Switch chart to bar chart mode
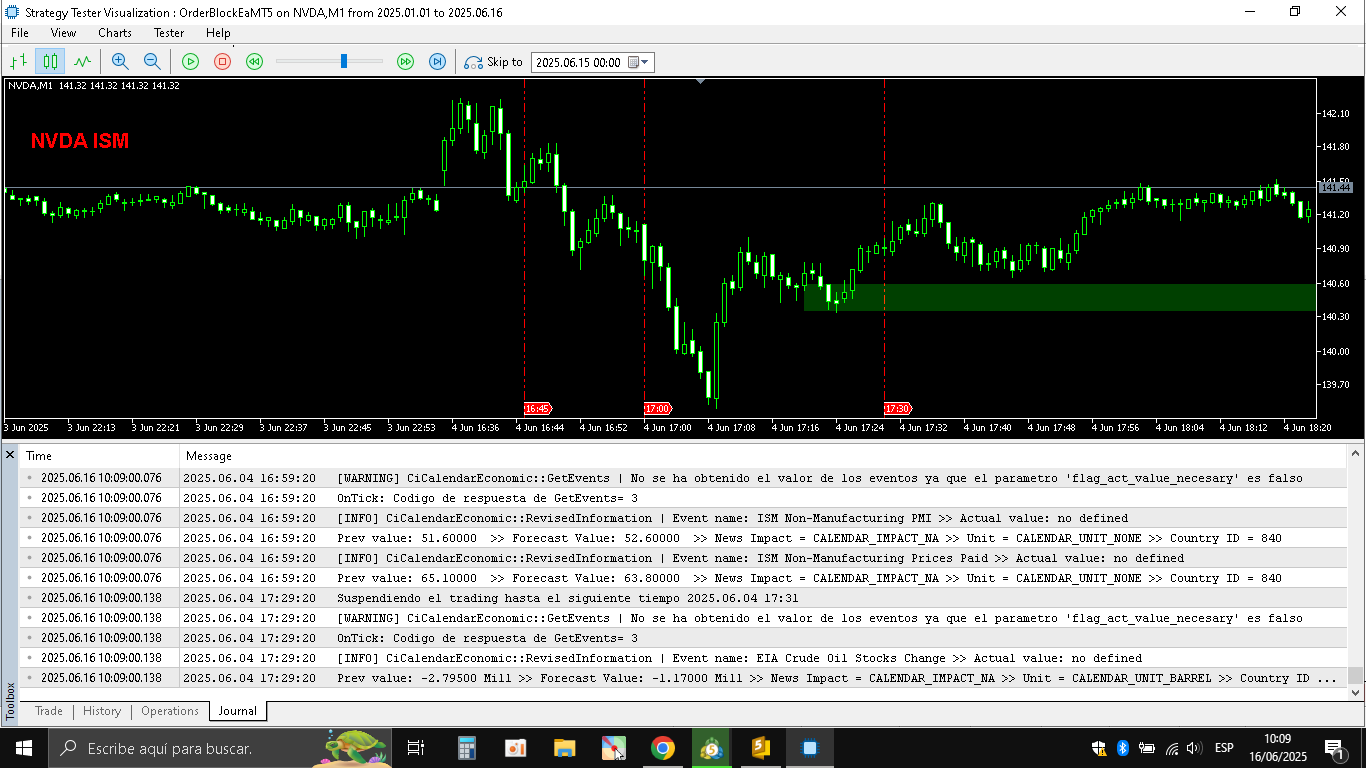 tap(18, 62)
